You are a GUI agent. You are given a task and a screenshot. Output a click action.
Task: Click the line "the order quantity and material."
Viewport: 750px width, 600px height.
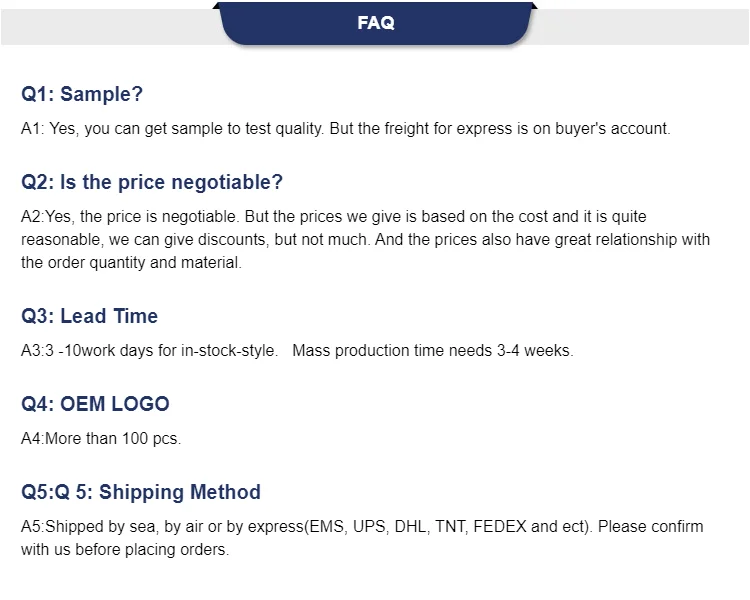click(x=131, y=262)
